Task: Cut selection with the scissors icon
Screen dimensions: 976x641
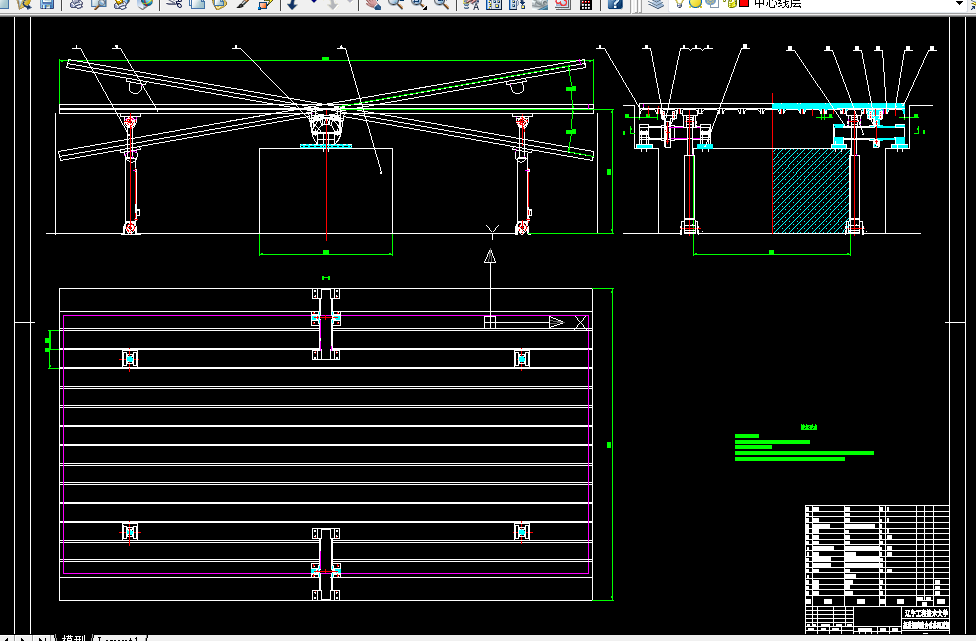Action: click(174, 4)
